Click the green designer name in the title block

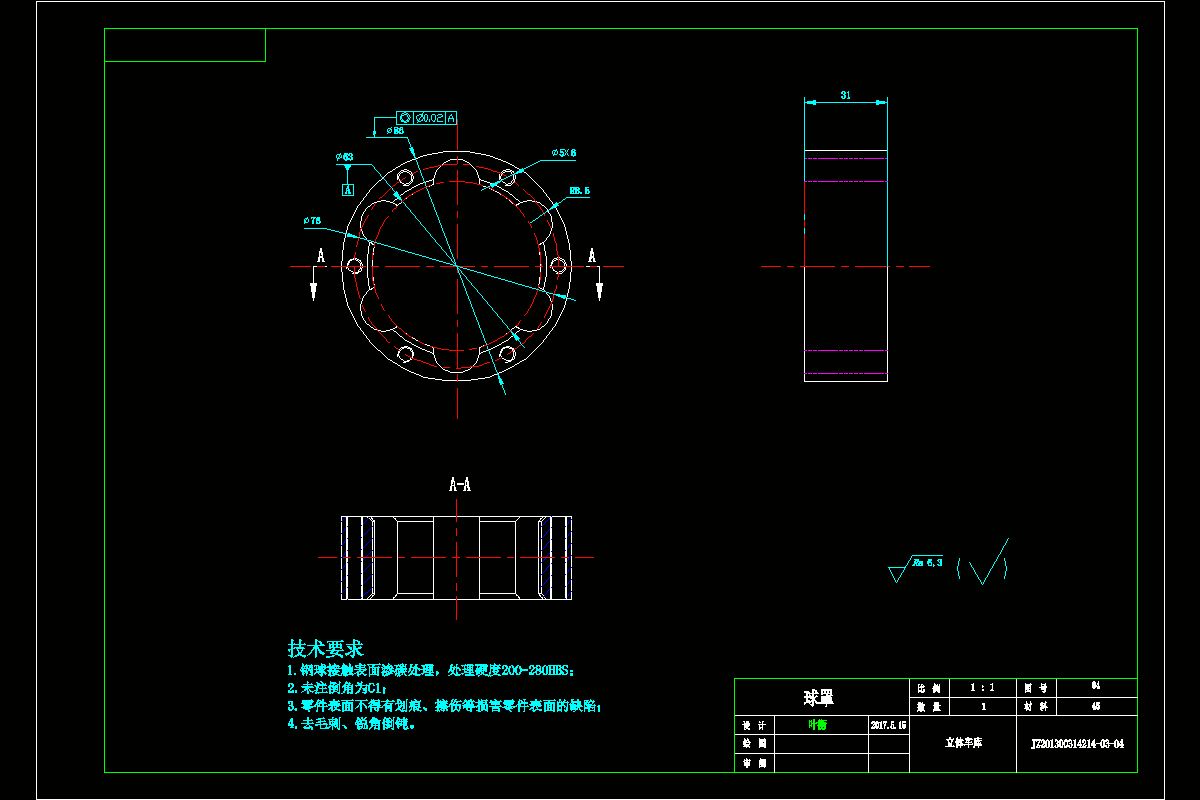(817, 725)
